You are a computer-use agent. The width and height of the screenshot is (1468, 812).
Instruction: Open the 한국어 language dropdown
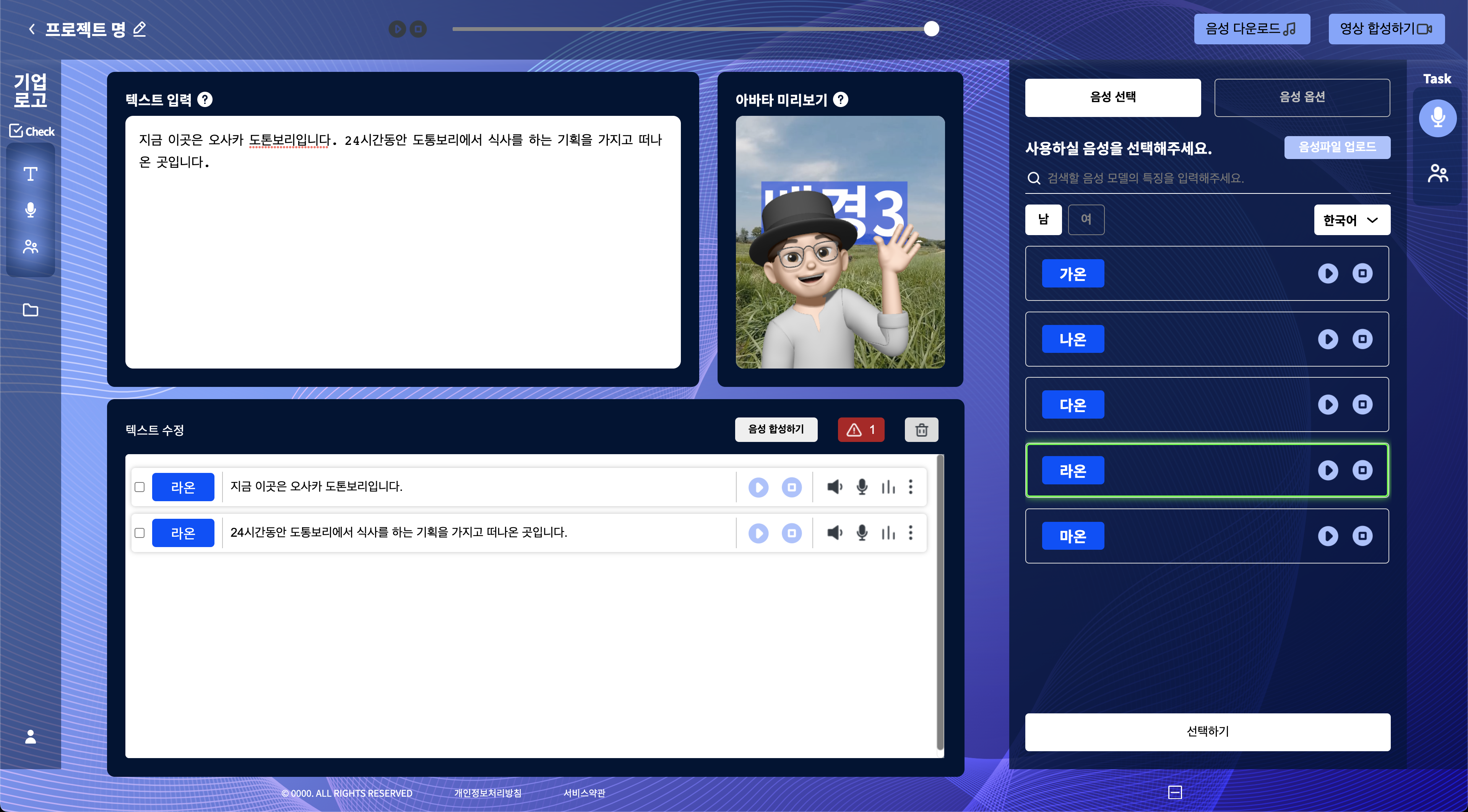click(x=1352, y=219)
